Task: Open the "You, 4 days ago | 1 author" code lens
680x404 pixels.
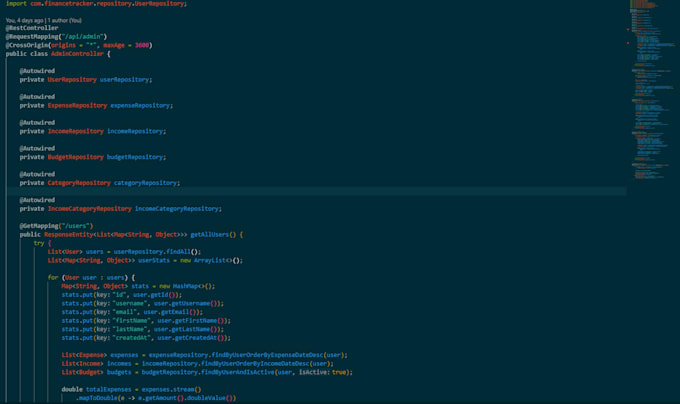Action: point(43,20)
